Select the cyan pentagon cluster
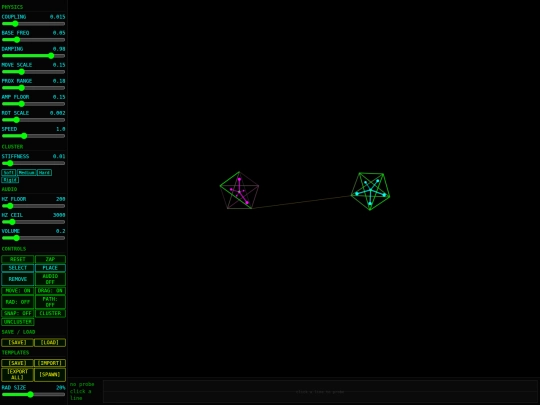 (371, 191)
